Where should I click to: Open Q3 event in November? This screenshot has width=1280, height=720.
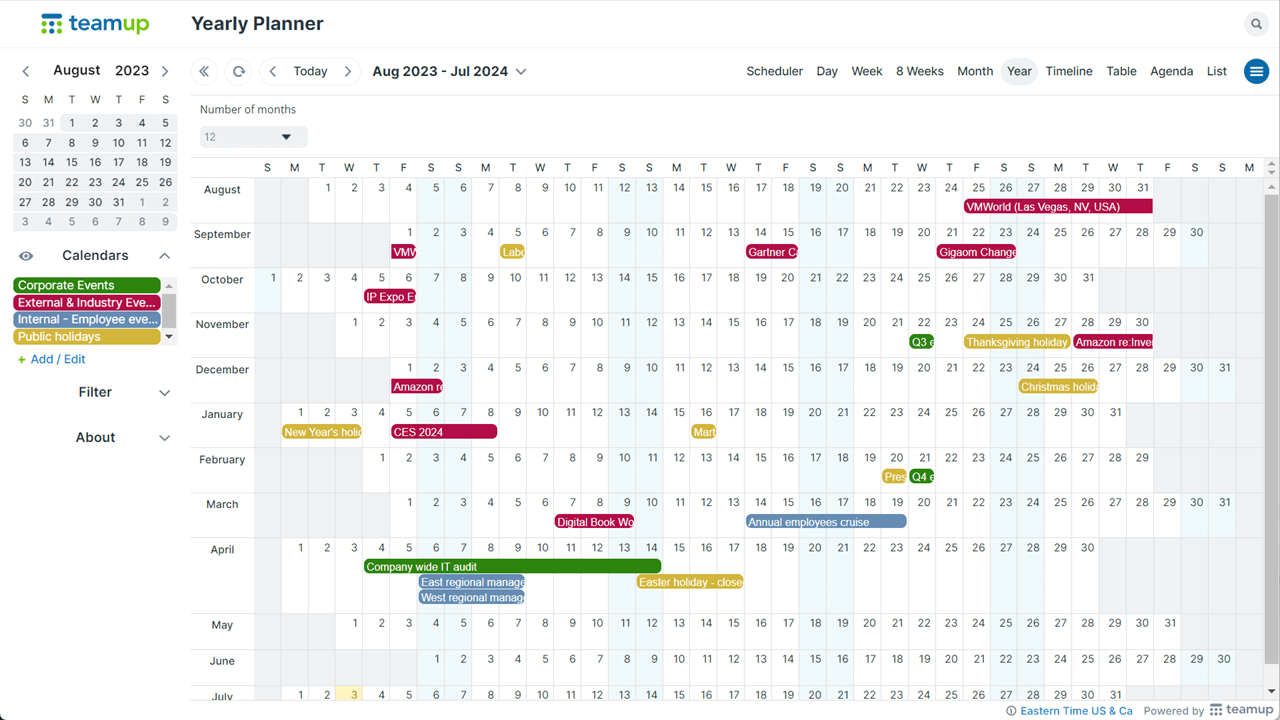[922, 342]
